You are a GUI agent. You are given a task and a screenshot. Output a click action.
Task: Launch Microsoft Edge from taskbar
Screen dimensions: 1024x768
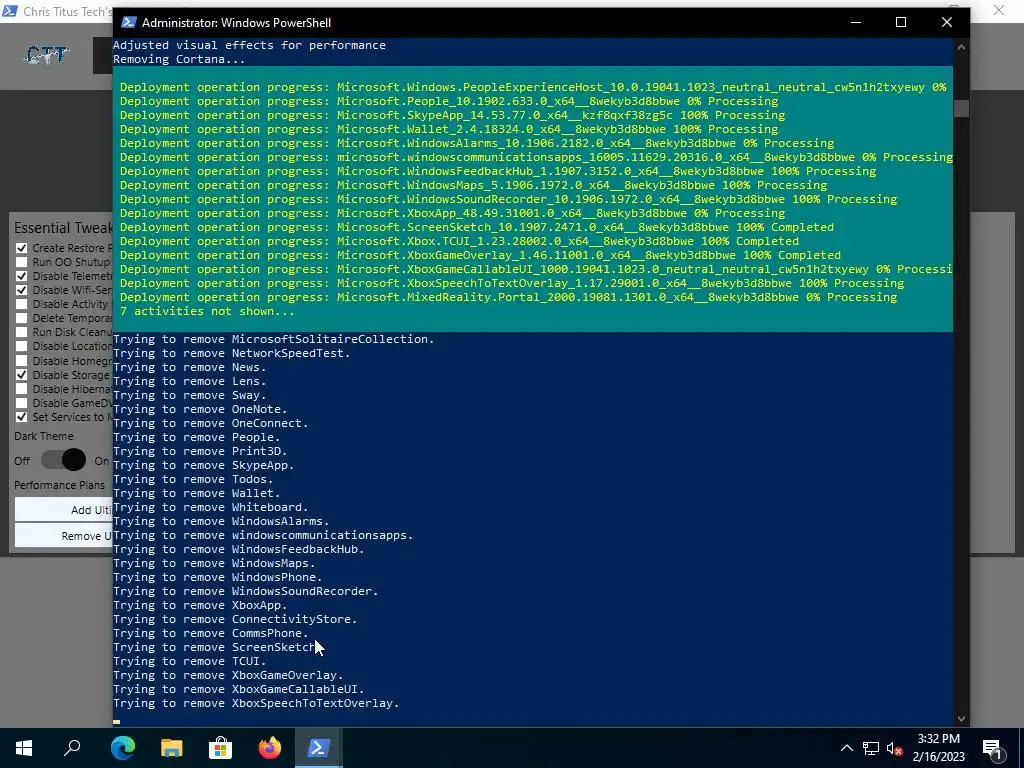click(122, 748)
